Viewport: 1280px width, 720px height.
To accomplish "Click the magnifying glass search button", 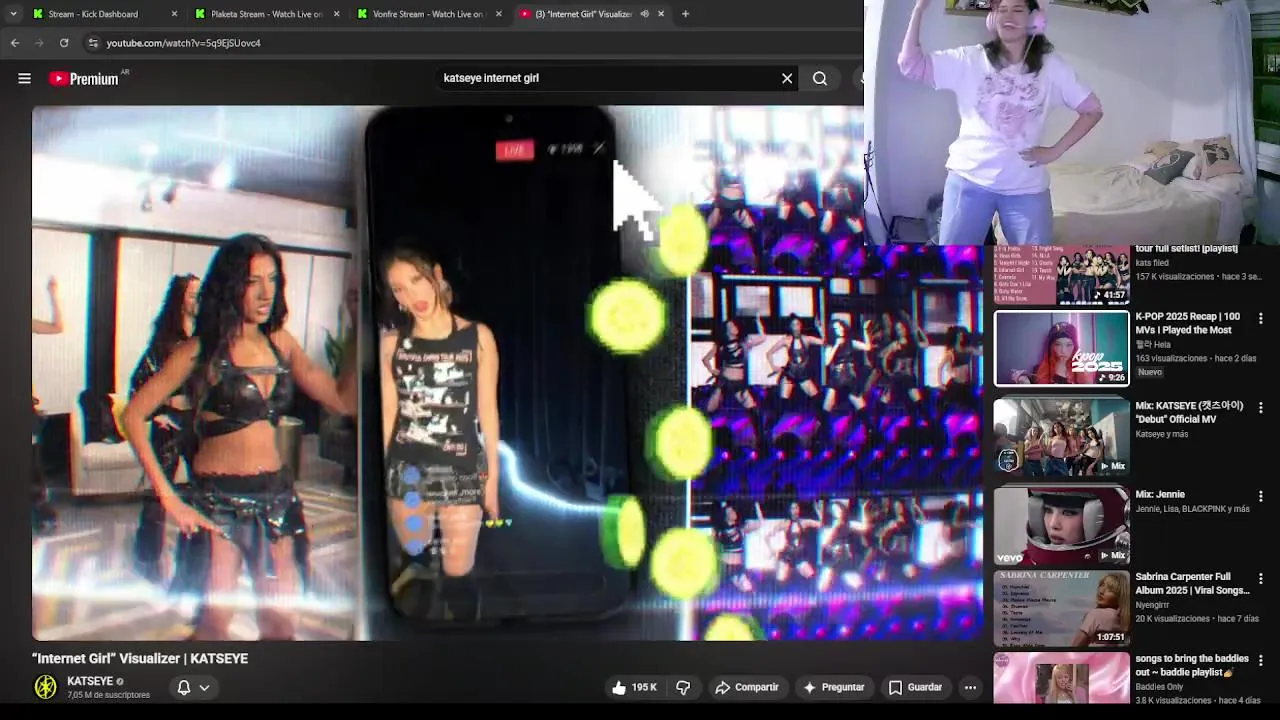I will coord(820,78).
